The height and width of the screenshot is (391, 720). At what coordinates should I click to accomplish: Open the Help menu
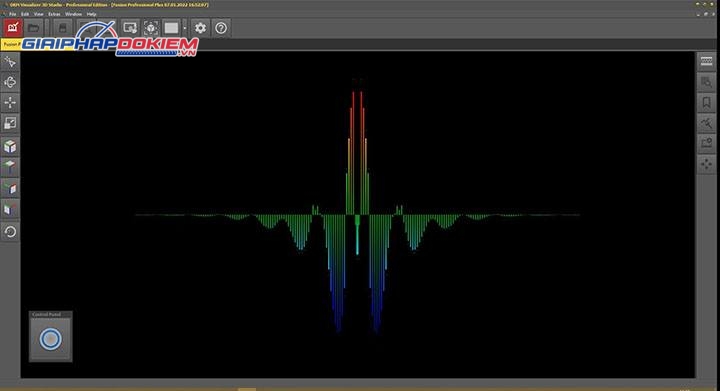[x=91, y=14]
